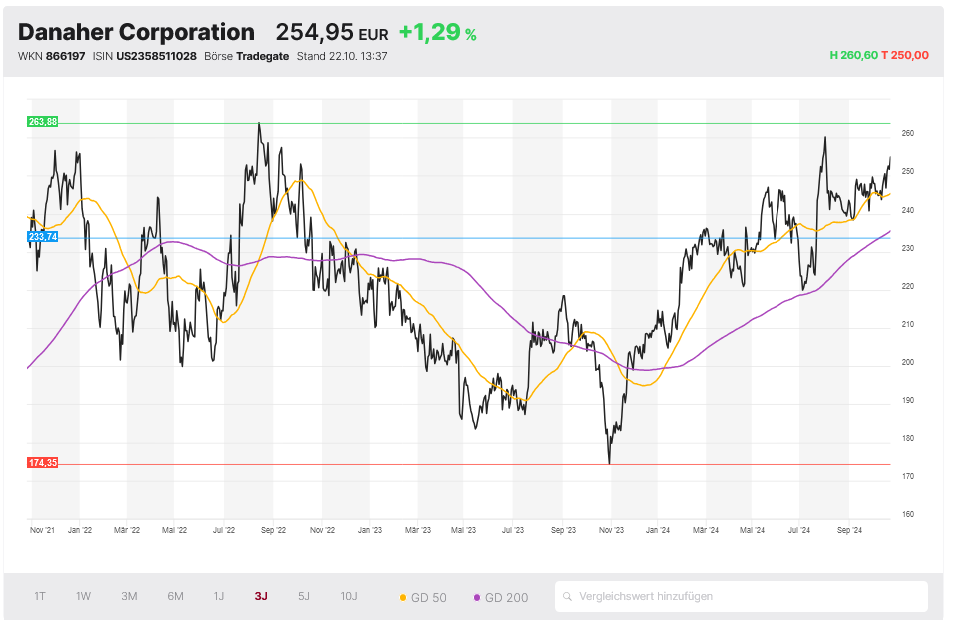Click the Nov '23 axis label
956x629 pixels.
[612, 530]
